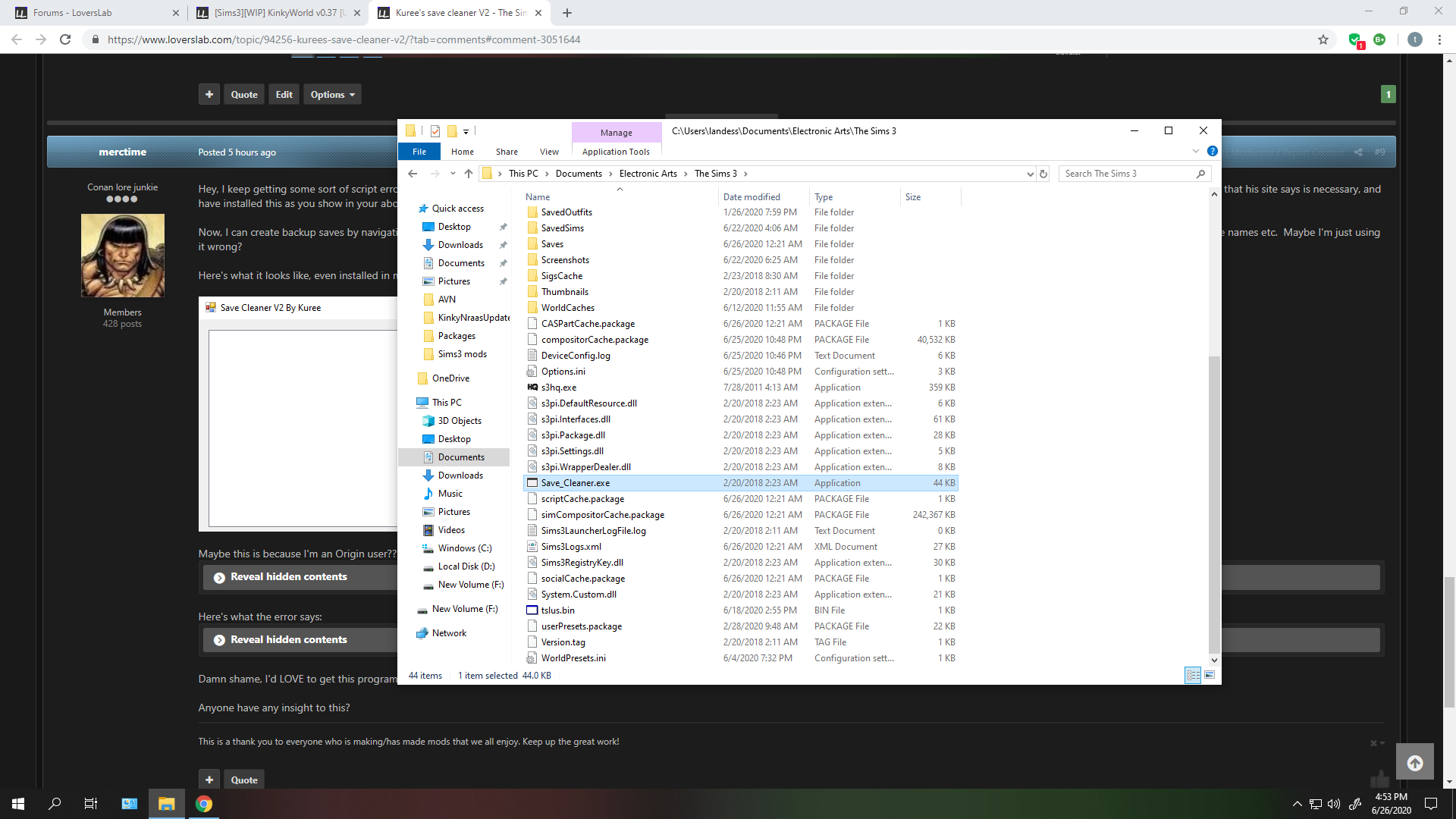This screenshot has width=1456, height=819.
Task: Open the Home ribbon tab
Action: point(462,152)
